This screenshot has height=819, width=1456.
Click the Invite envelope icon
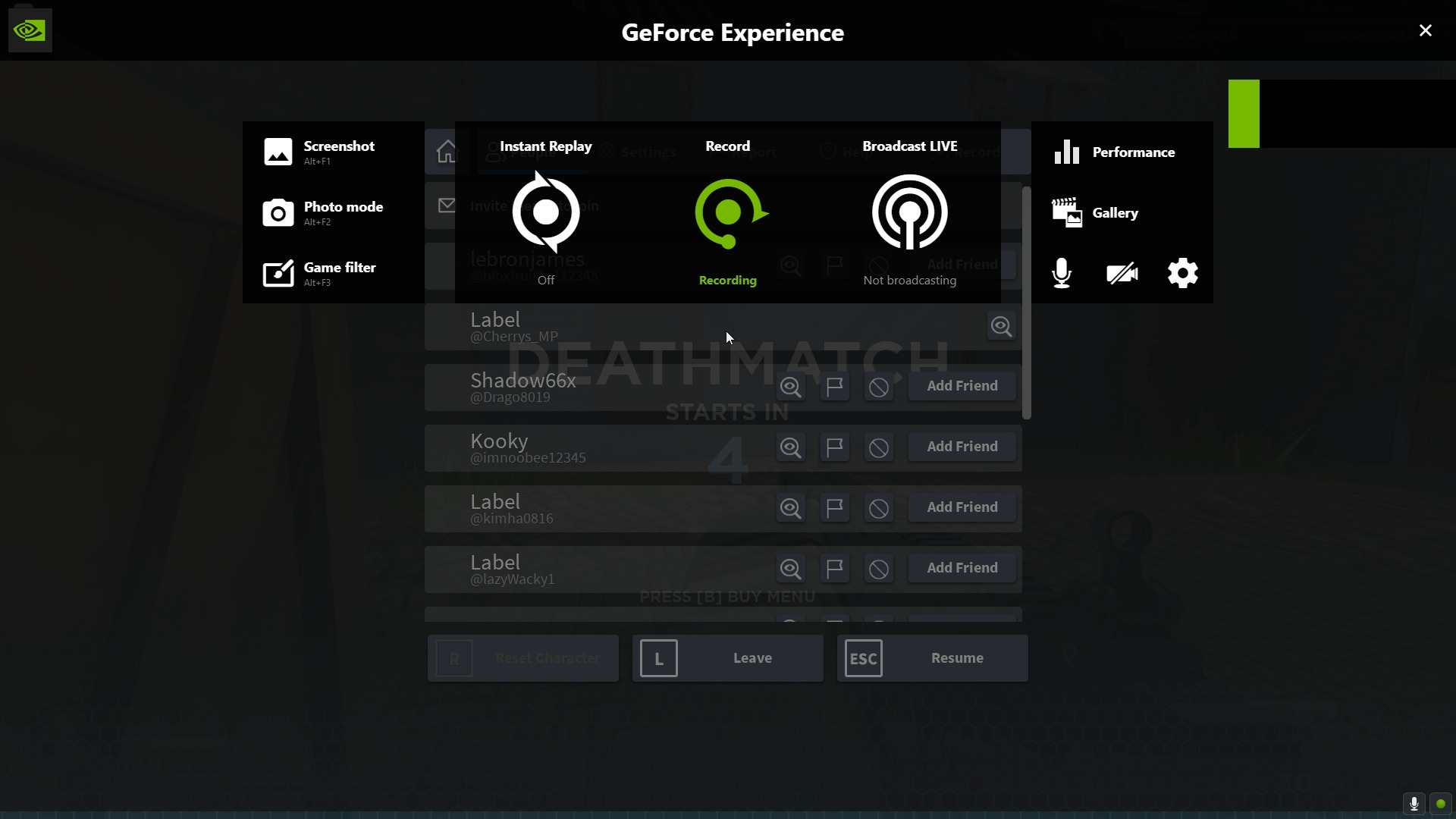(447, 205)
